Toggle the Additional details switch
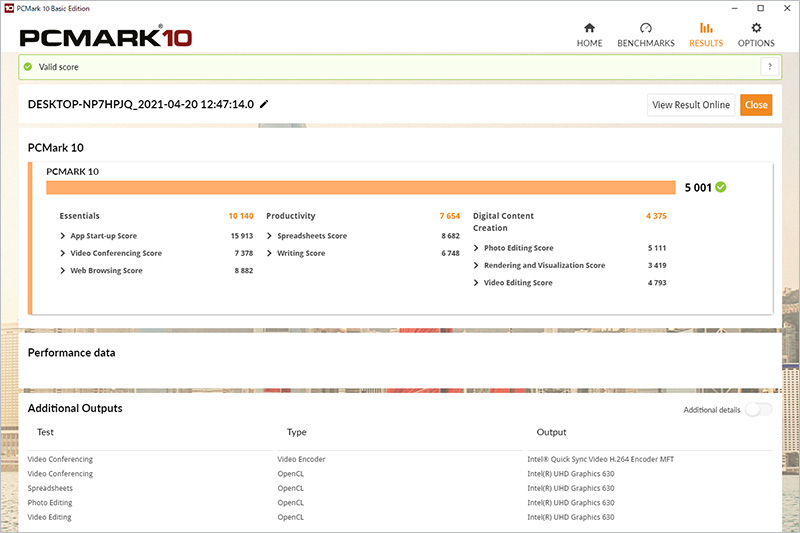Image resolution: width=800 pixels, height=533 pixels. click(758, 410)
